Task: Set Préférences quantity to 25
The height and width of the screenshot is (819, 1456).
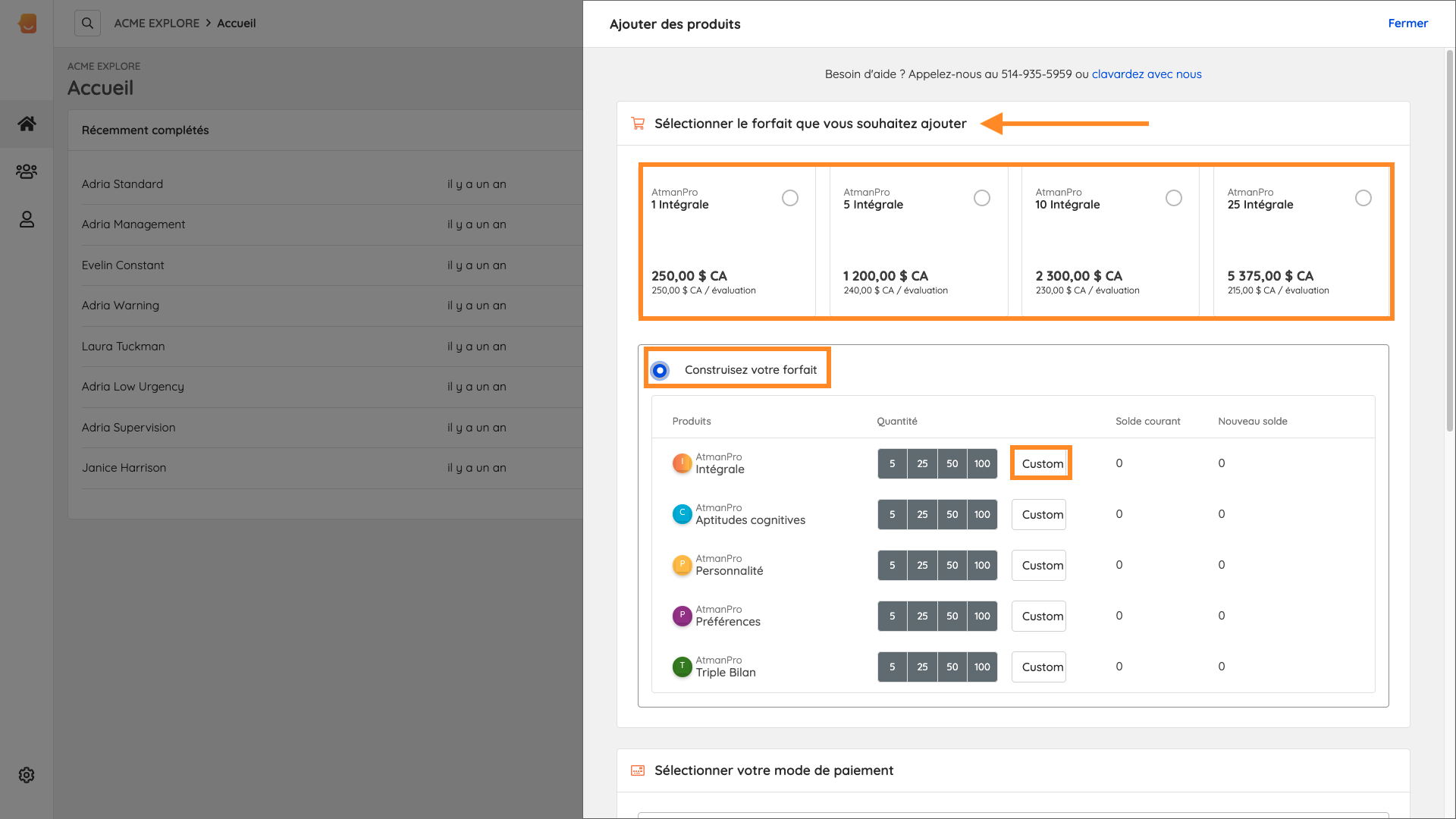Action: tap(922, 616)
